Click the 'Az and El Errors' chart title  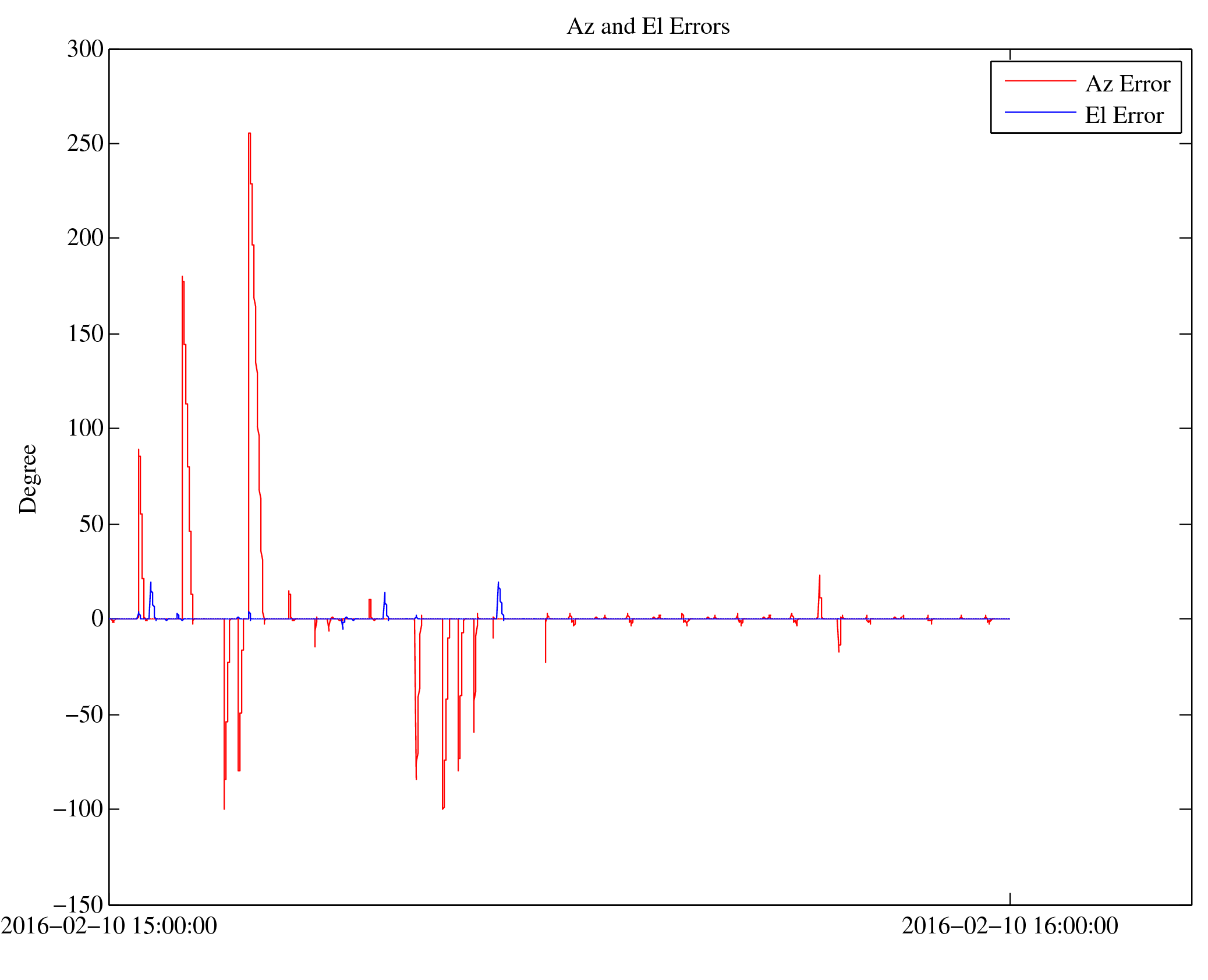648,27
